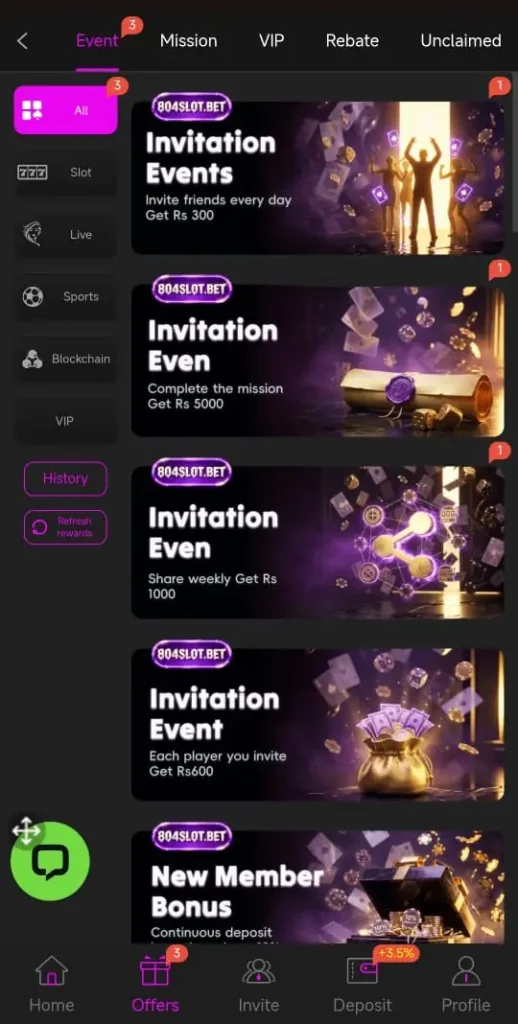Select the VIP sidebar category

(x=65, y=421)
